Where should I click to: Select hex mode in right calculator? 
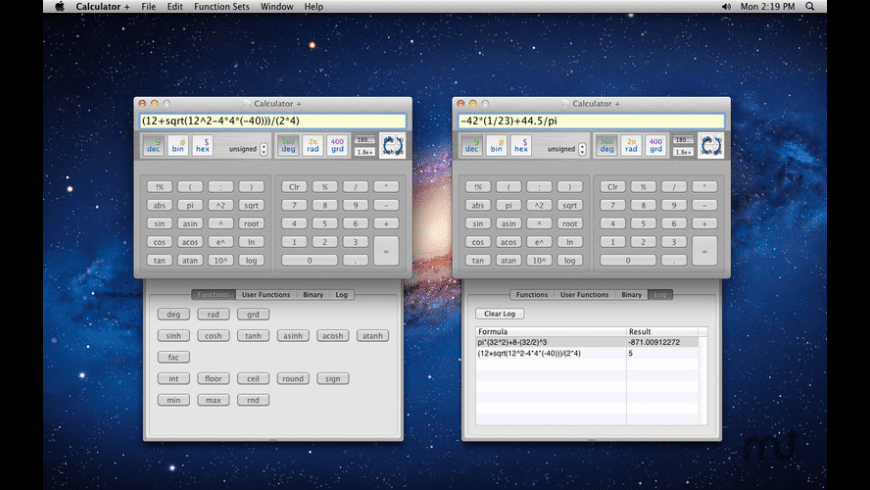(x=521, y=145)
